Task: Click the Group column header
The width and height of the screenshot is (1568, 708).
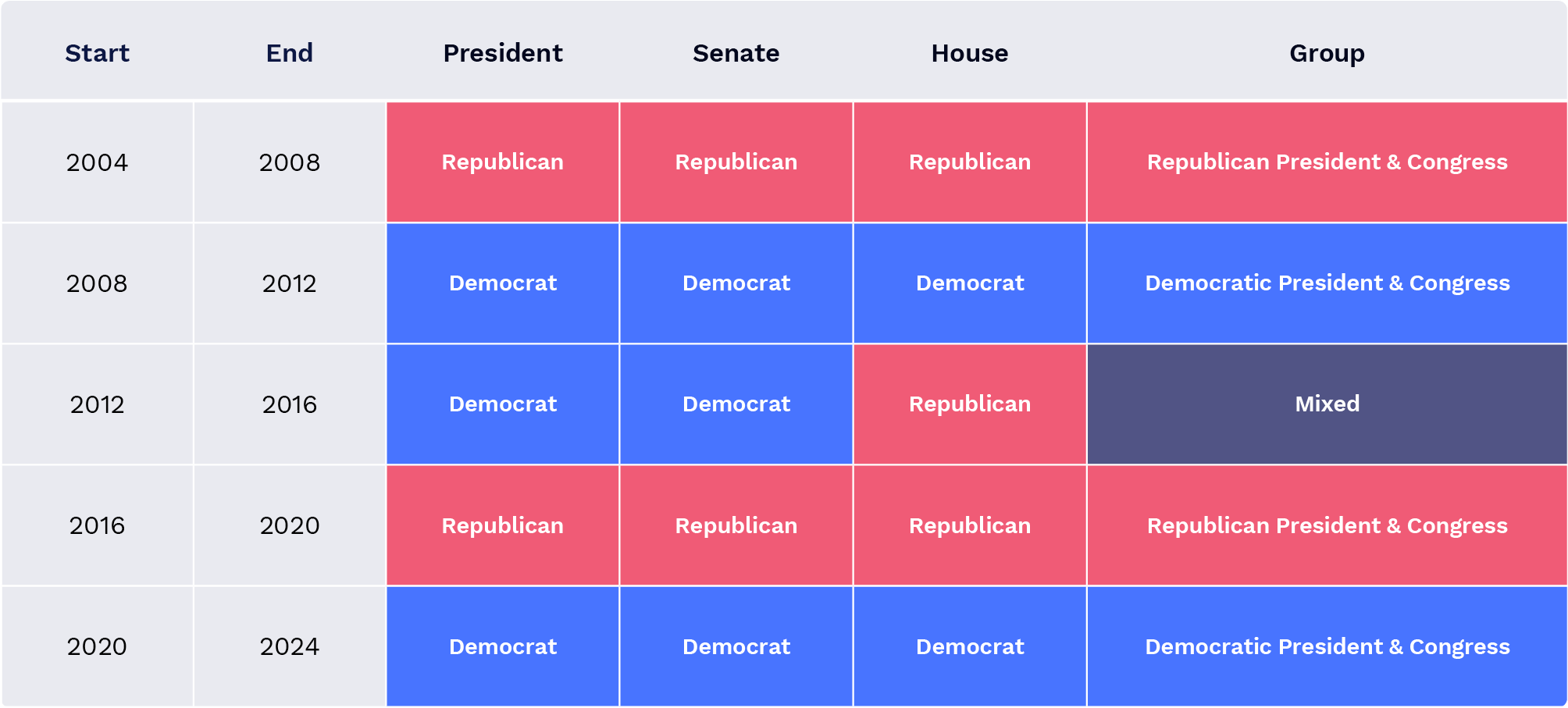Action: [1327, 53]
